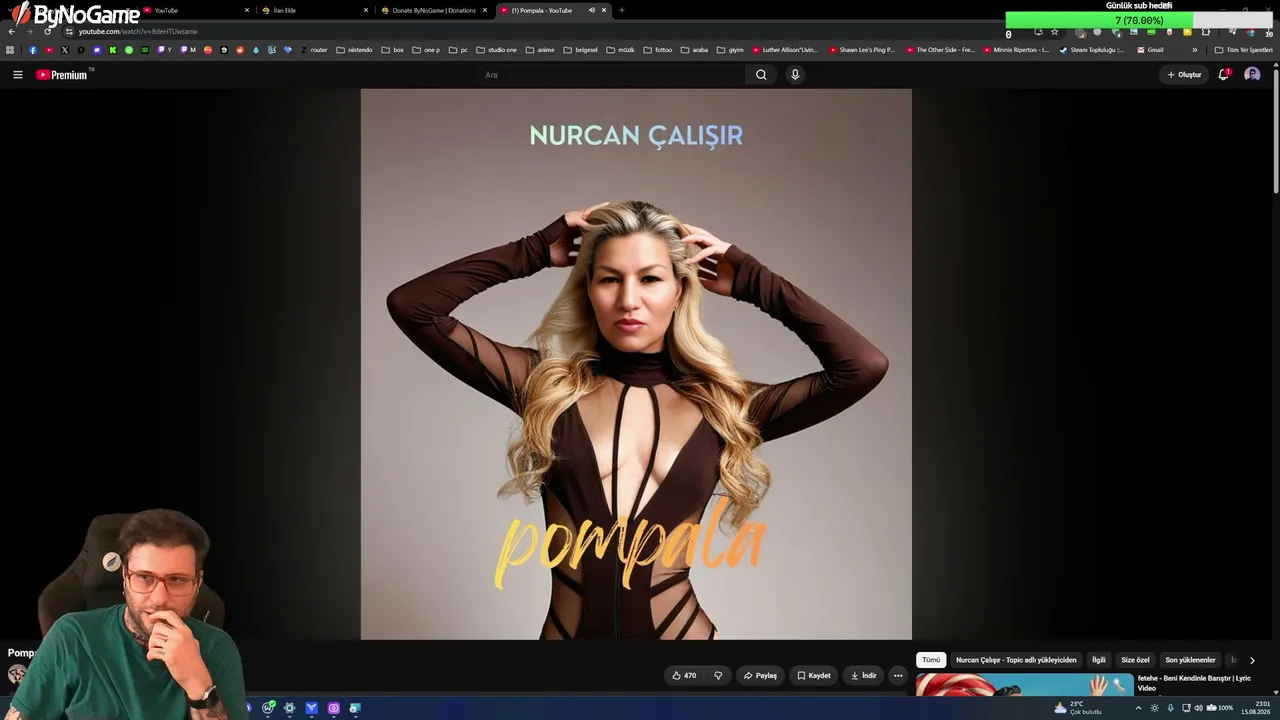Viewport: 1280px width, 720px height.
Task: Expand the nintendo bookmarks folder
Action: click(x=354, y=50)
